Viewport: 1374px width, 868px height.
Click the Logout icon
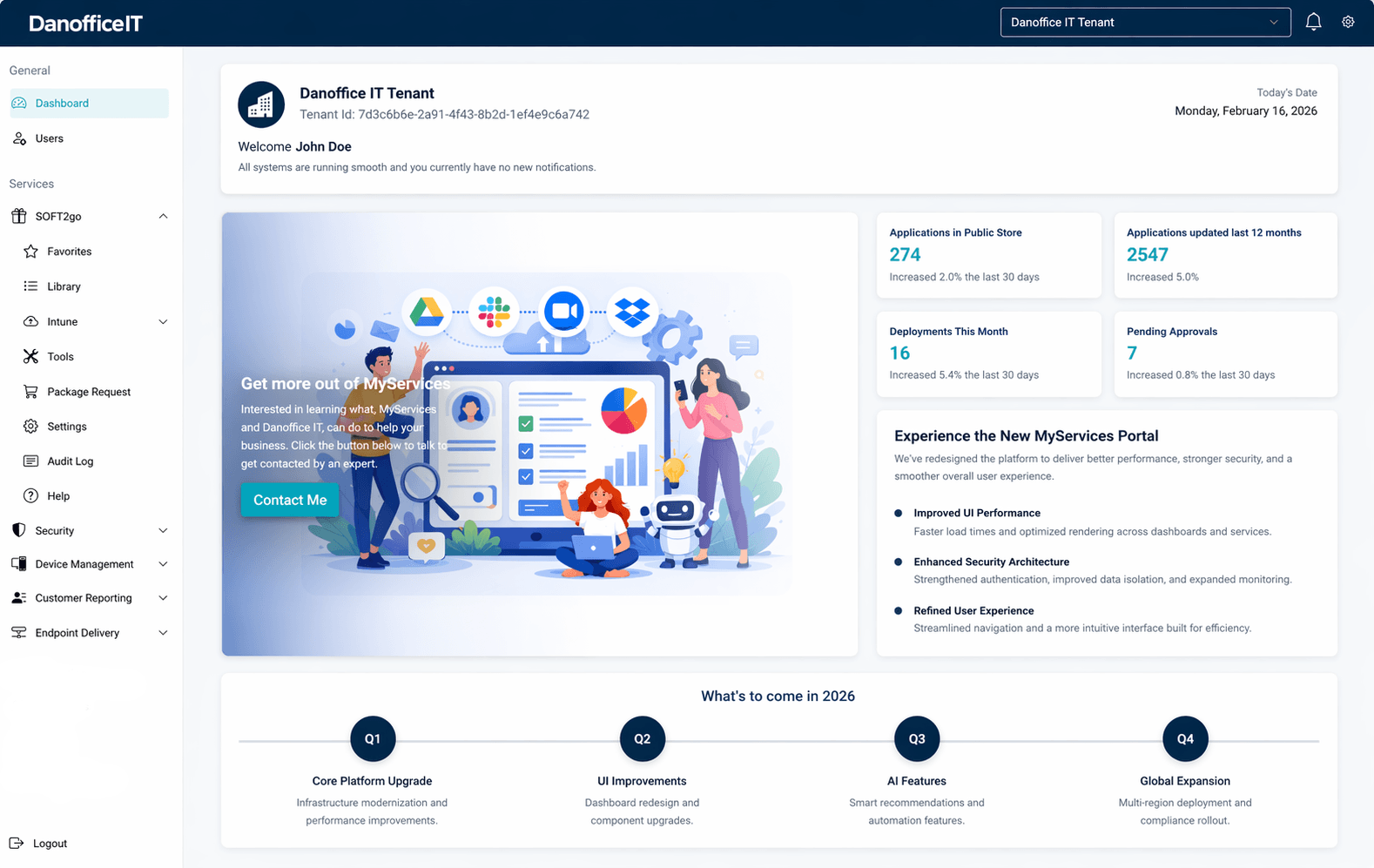[x=17, y=843]
